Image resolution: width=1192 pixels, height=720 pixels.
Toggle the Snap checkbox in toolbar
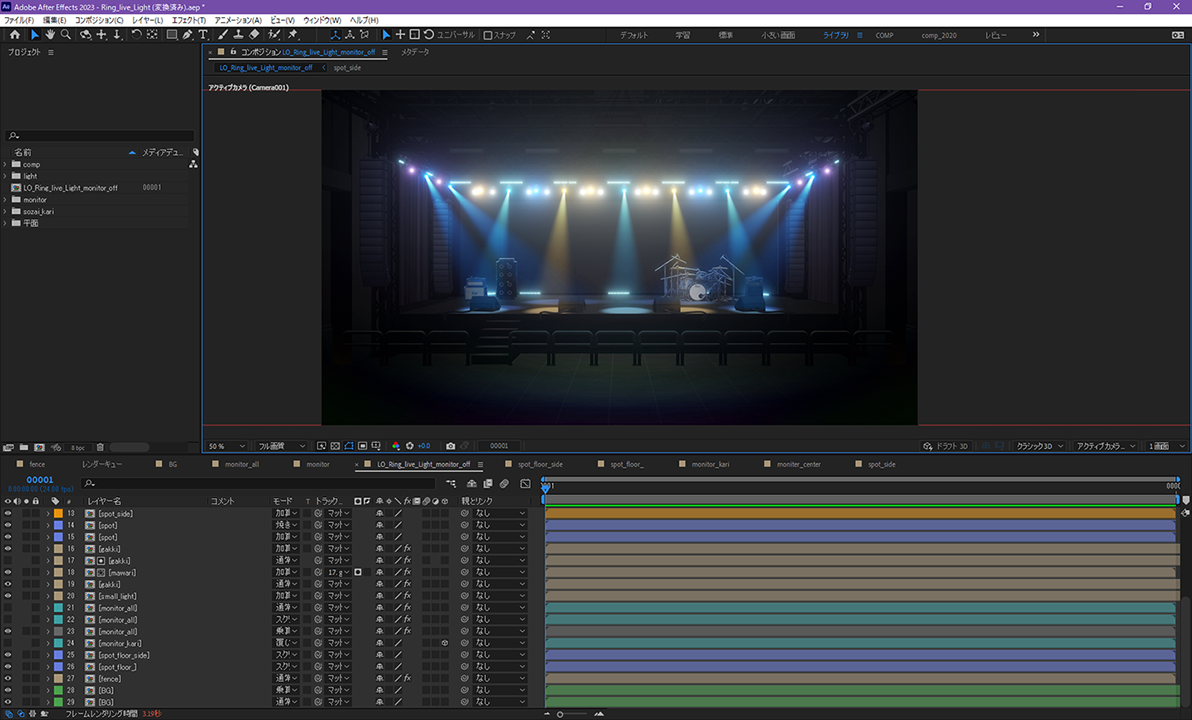pyautogui.click(x=488, y=35)
